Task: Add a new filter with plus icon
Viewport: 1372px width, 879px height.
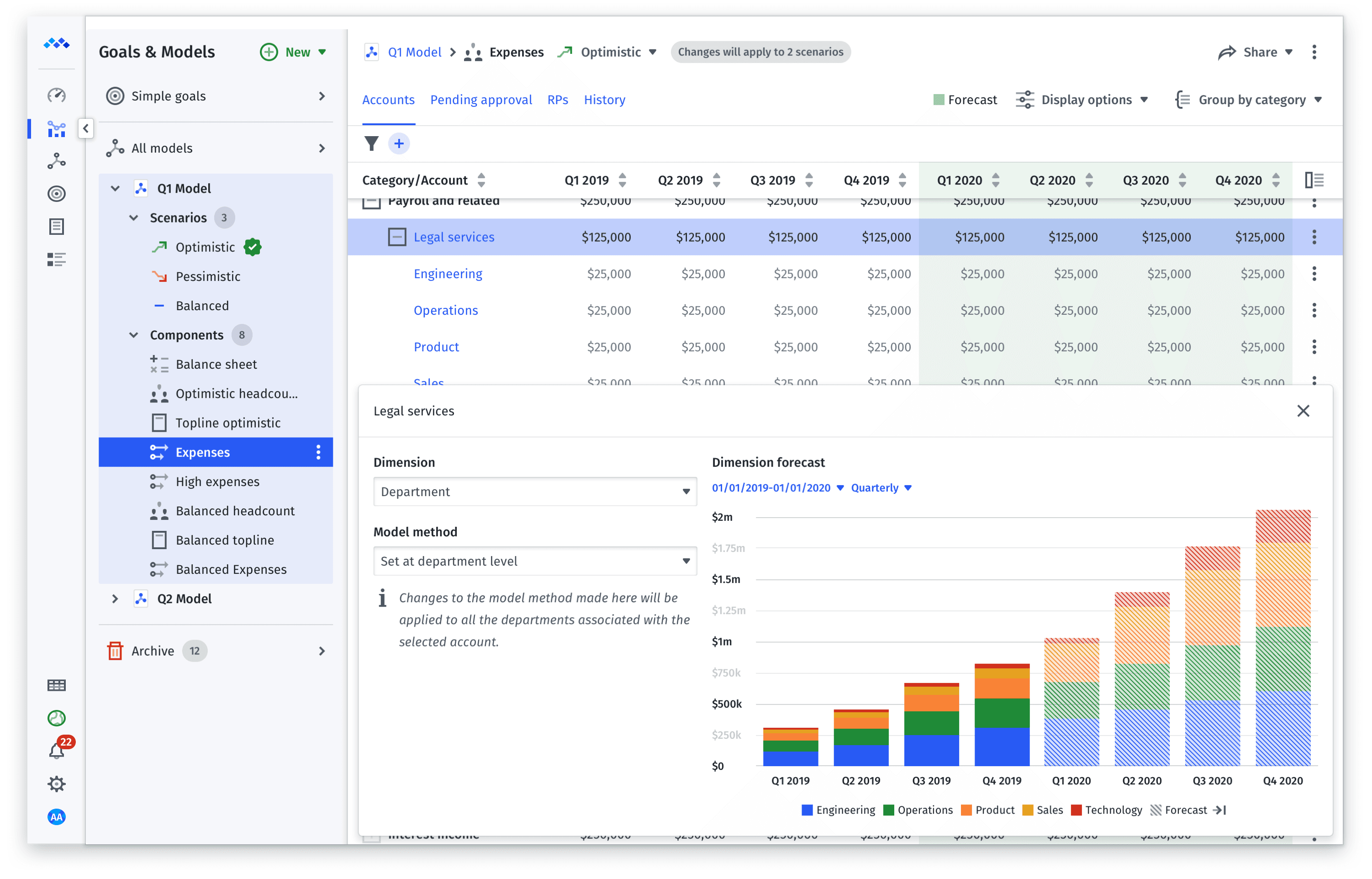Action: (399, 143)
